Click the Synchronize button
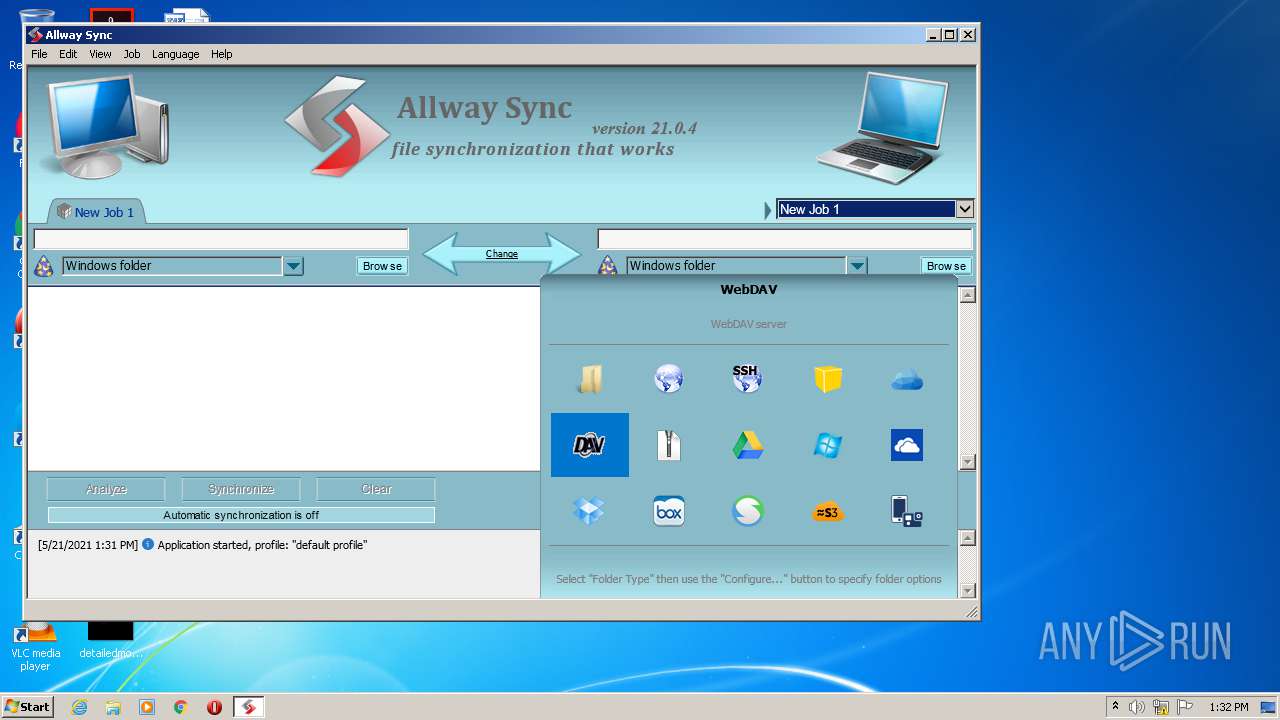1280x720 pixels. (241, 489)
